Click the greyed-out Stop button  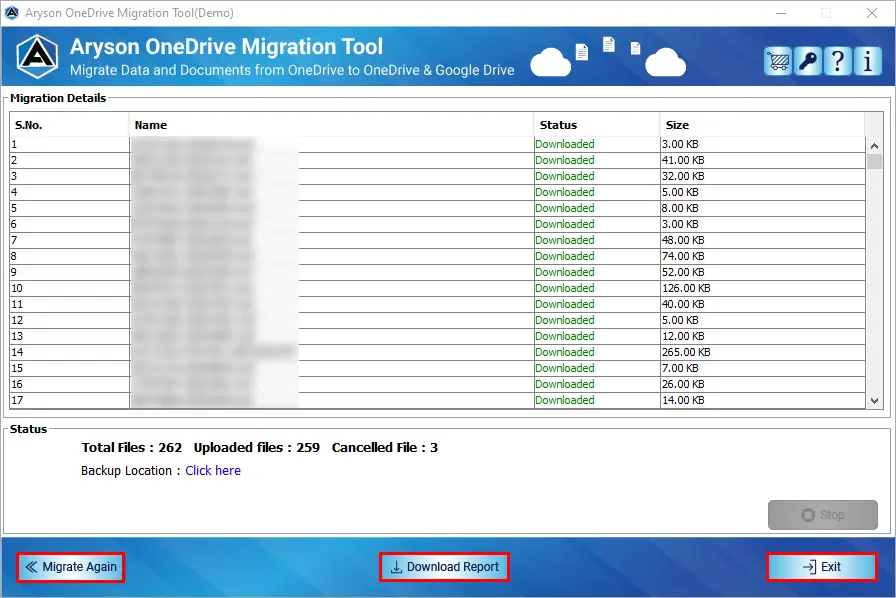pyautogui.click(x=823, y=515)
